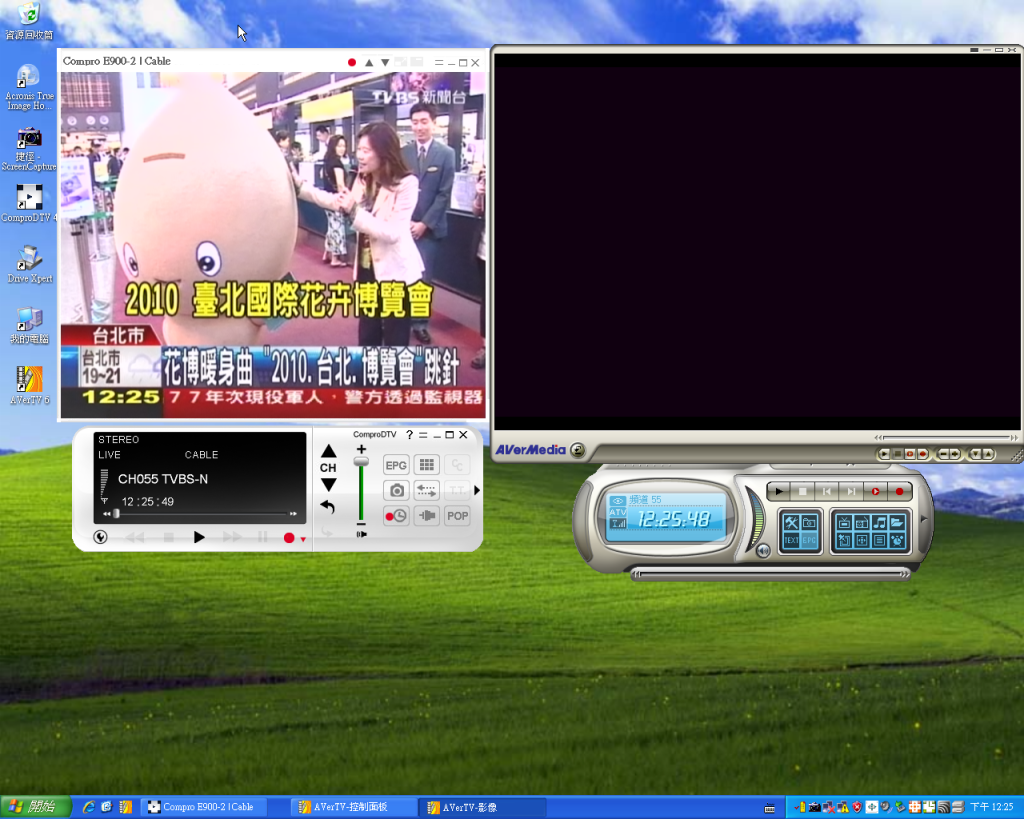Open music mode in AVerTV panel
Screen dimensions: 1024x819
[x=879, y=522]
